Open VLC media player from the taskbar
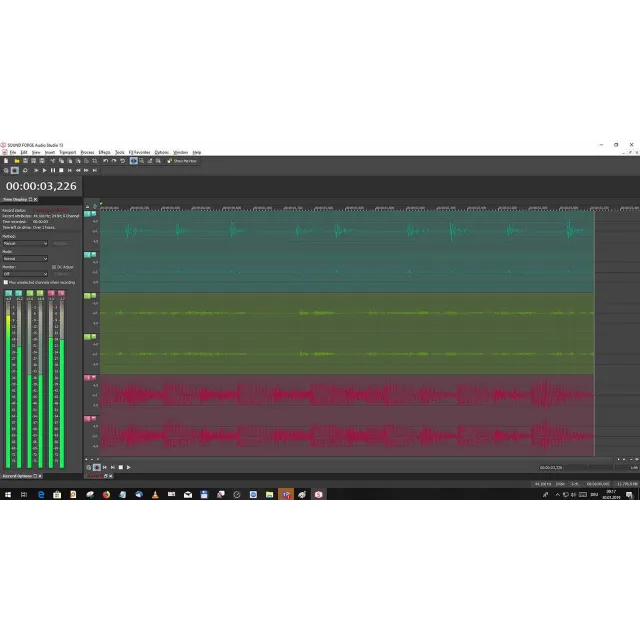The width and height of the screenshot is (640, 640). pyautogui.click(x=155, y=494)
